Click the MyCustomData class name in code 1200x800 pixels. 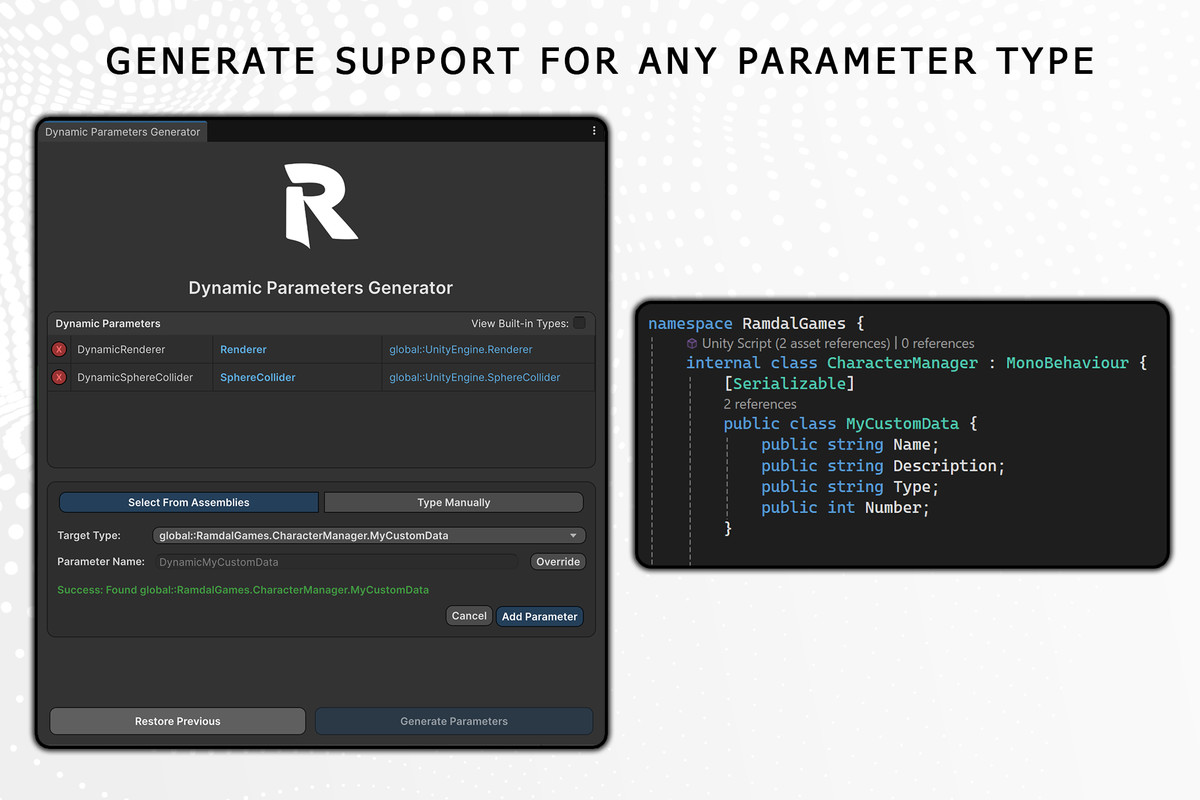click(x=902, y=424)
